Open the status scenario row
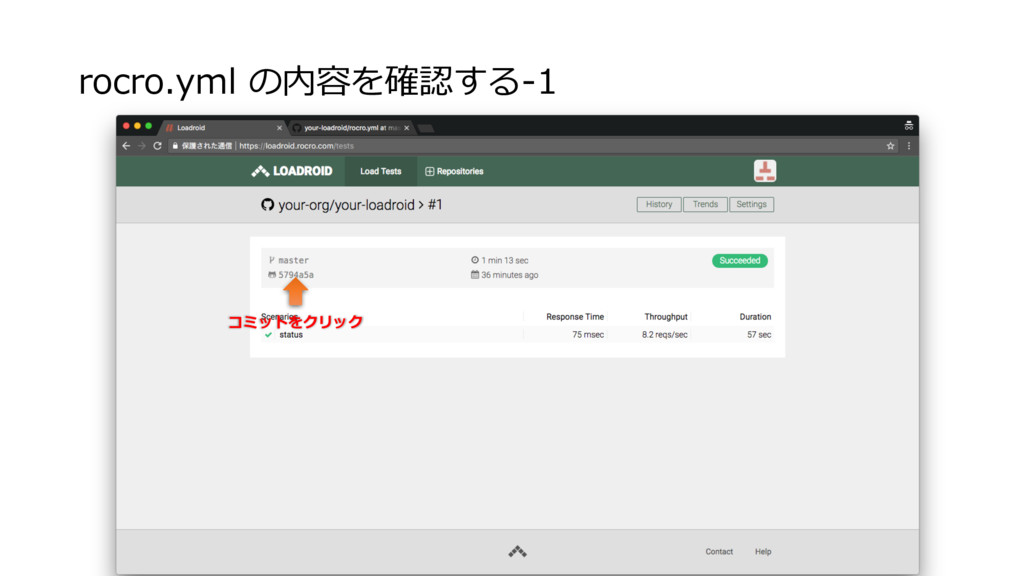Image resolution: width=1024 pixels, height=576 pixels. click(x=517, y=334)
